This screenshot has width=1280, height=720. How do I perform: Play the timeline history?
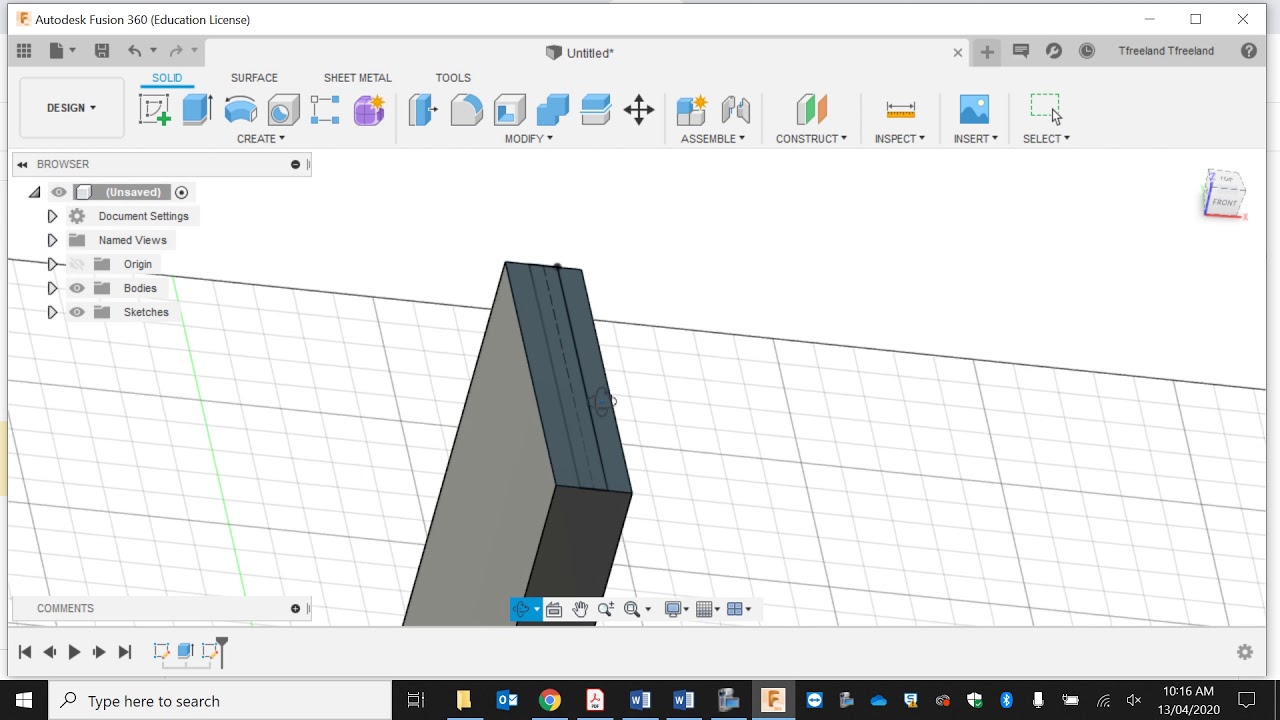(74, 652)
